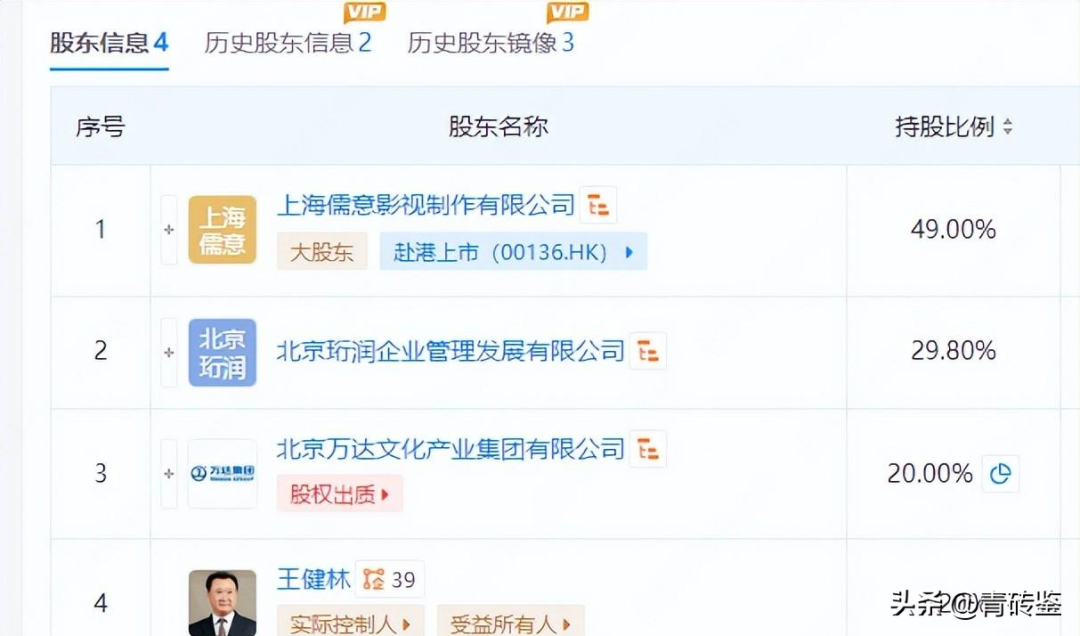
Task: Click the 北京珩润 blue logo tile
Action: click(222, 352)
